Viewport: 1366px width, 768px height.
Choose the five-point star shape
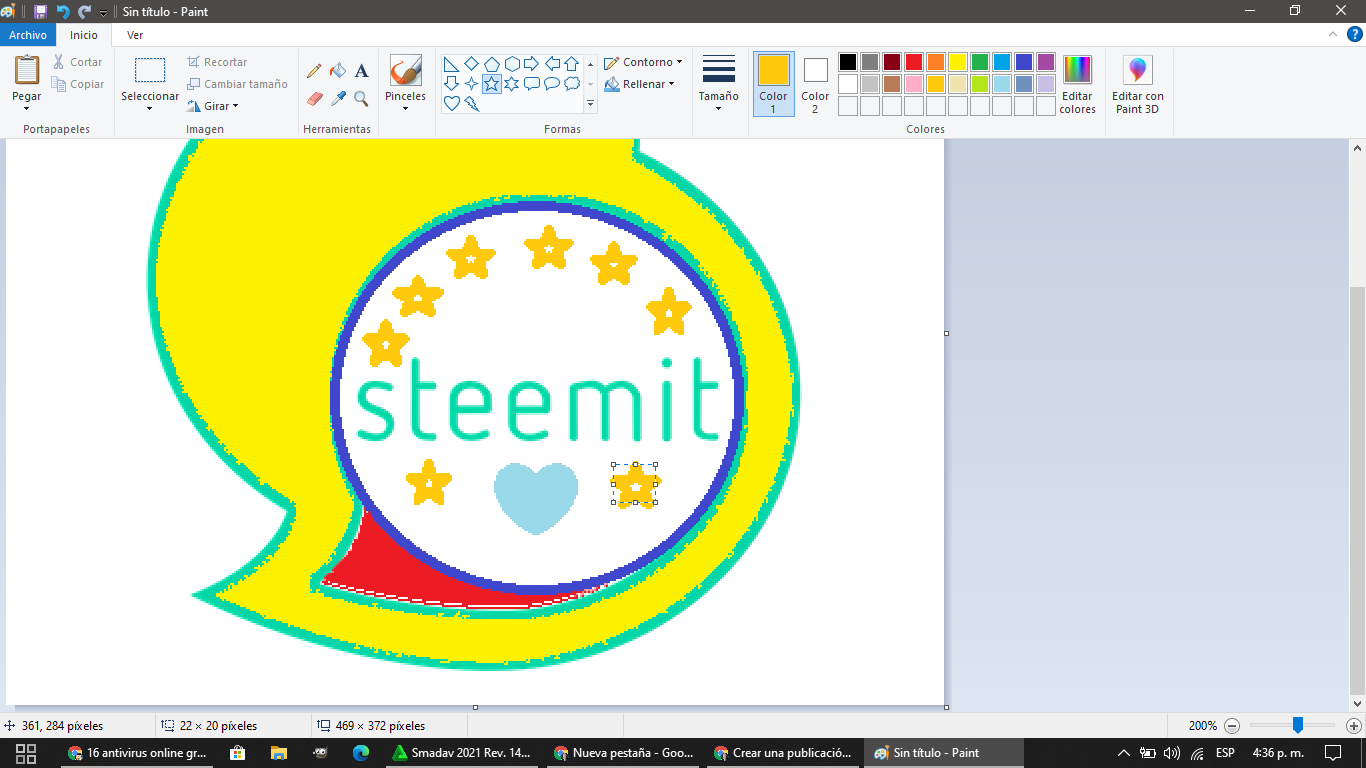(x=491, y=84)
